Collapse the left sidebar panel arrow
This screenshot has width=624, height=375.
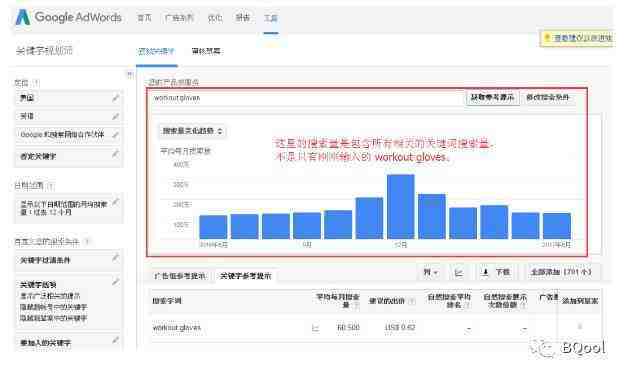pos(129,74)
